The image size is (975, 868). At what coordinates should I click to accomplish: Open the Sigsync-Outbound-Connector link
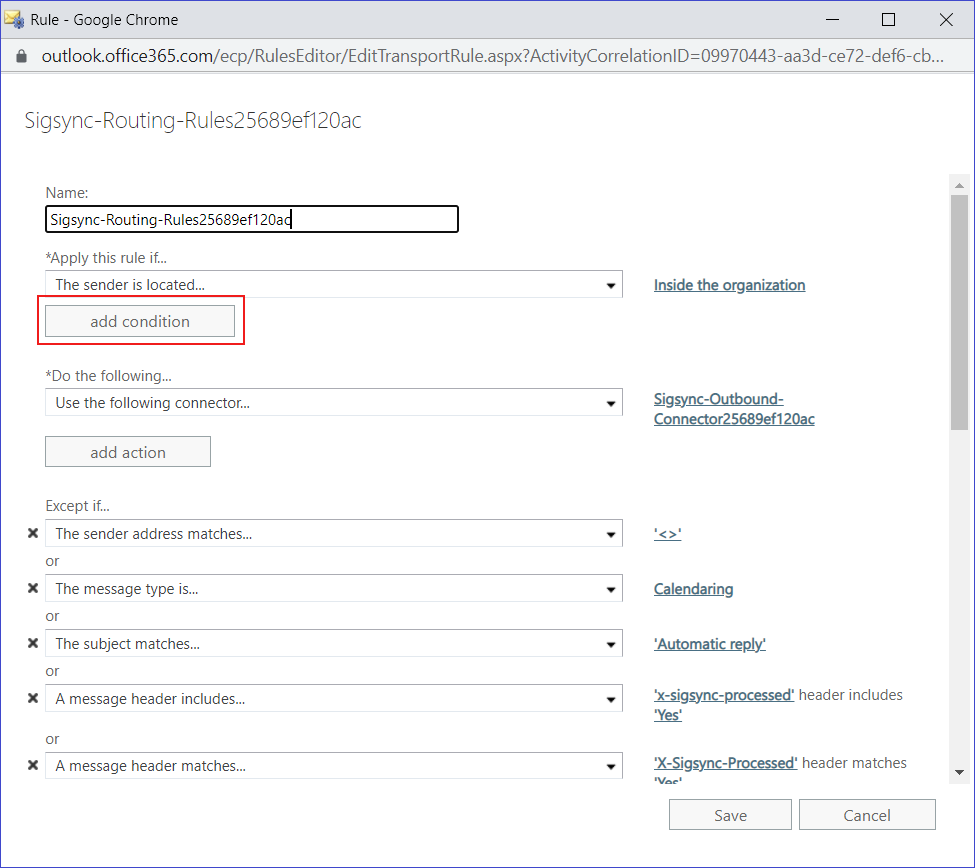(x=733, y=409)
